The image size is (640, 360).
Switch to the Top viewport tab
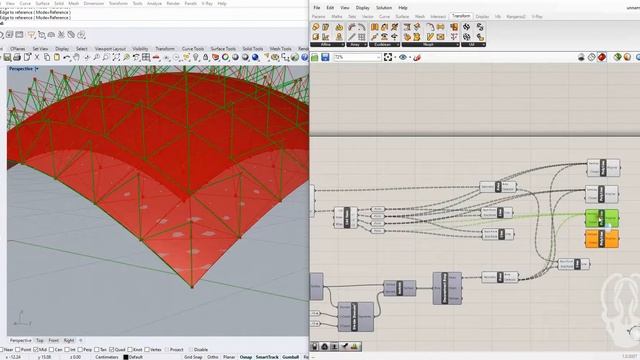click(40, 340)
